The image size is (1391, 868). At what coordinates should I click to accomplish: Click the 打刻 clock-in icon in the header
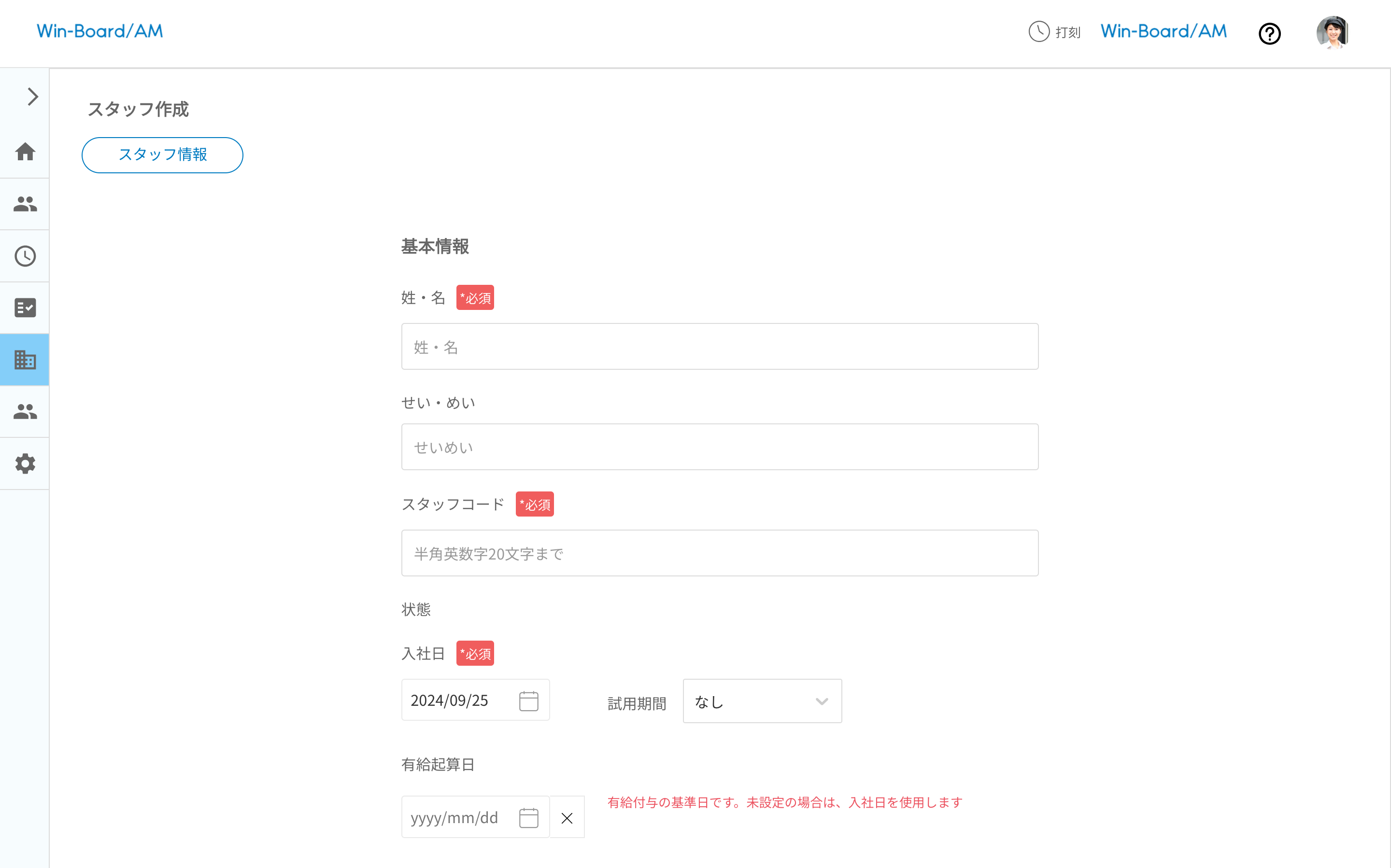(x=1038, y=32)
